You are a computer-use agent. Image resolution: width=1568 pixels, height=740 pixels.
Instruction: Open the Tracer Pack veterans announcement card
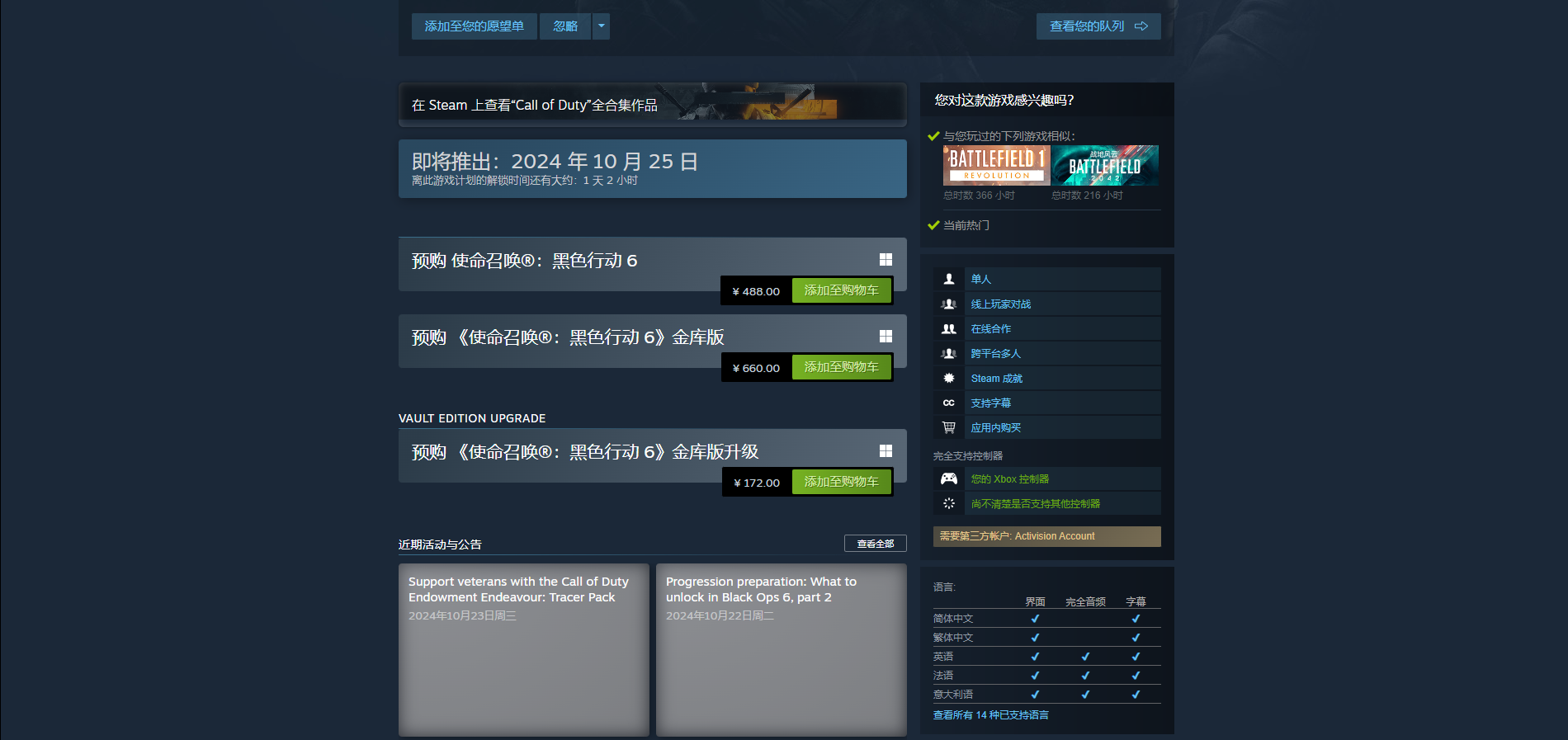click(x=524, y=650)
